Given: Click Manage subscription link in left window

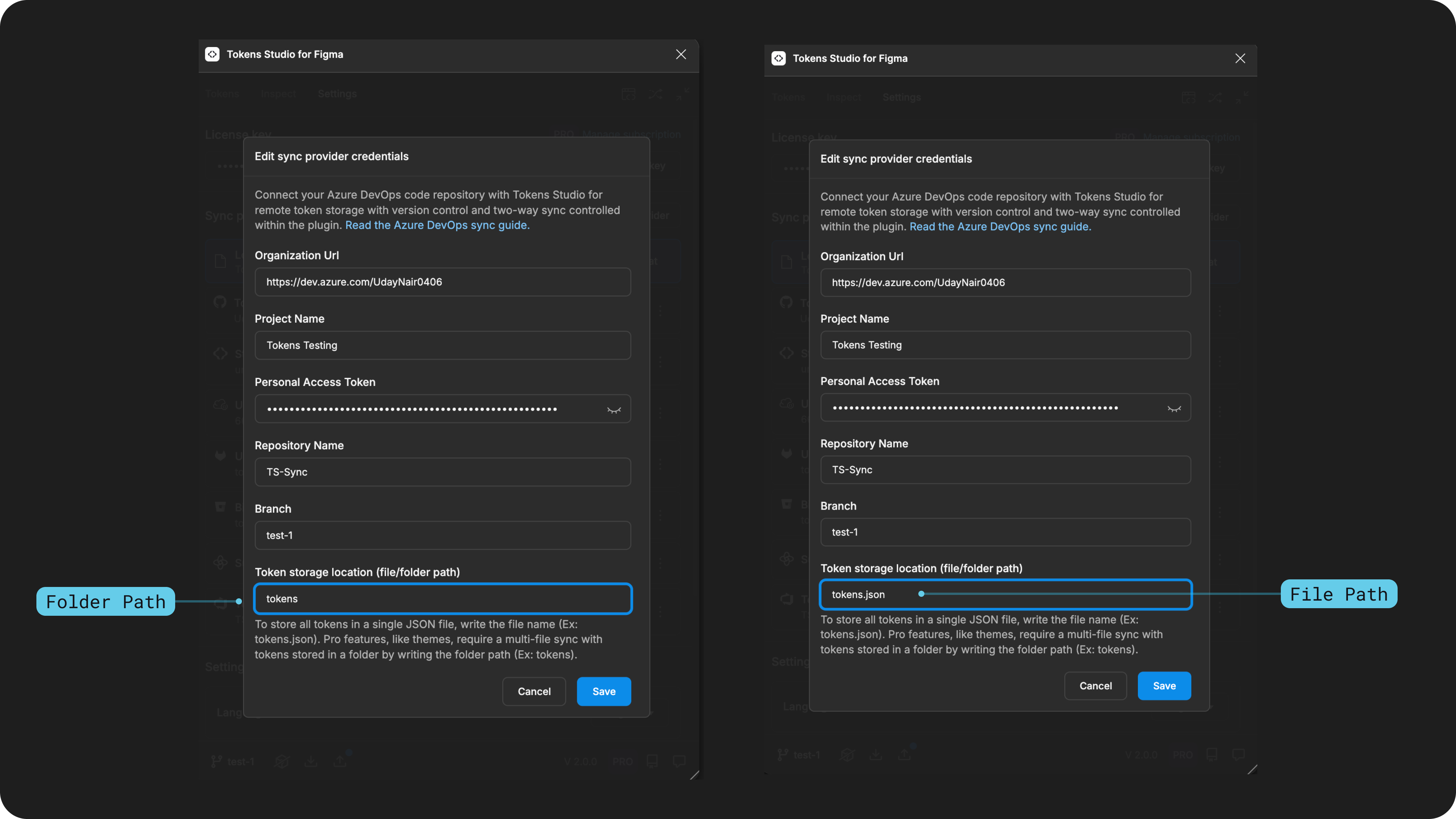Looking at the screenshot, I should pyautogui.click(x=631, y=135).
